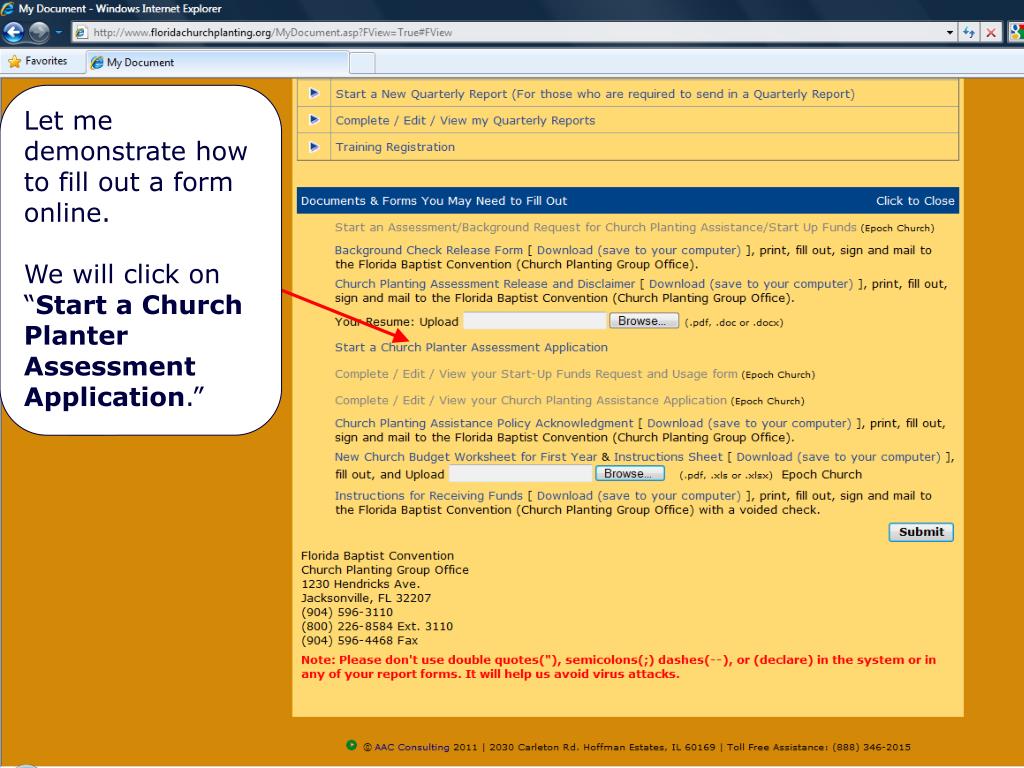Screen dimensions: 1024x768
Task: Click the resume upload file path field
Action: [x=535, y=321]
